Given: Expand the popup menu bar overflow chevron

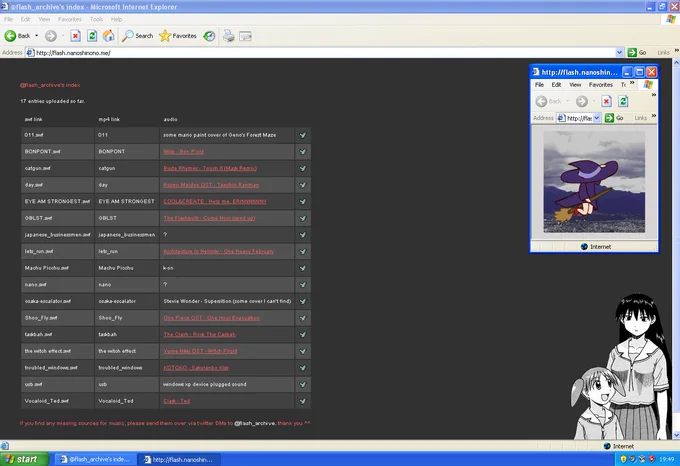Looking at the screenshot, I should [x=632, y=83].
